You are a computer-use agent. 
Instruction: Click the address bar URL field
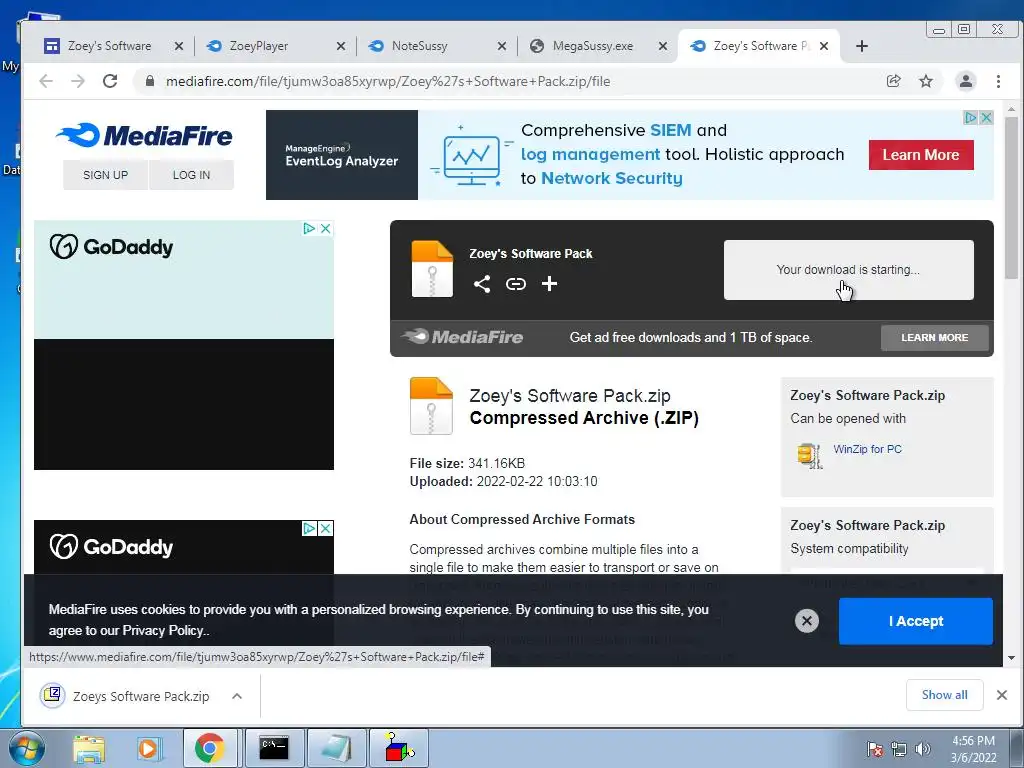(x=388, y=81)
